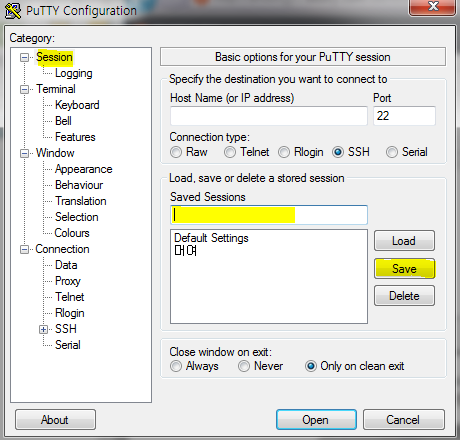Click the Load button

404,241
